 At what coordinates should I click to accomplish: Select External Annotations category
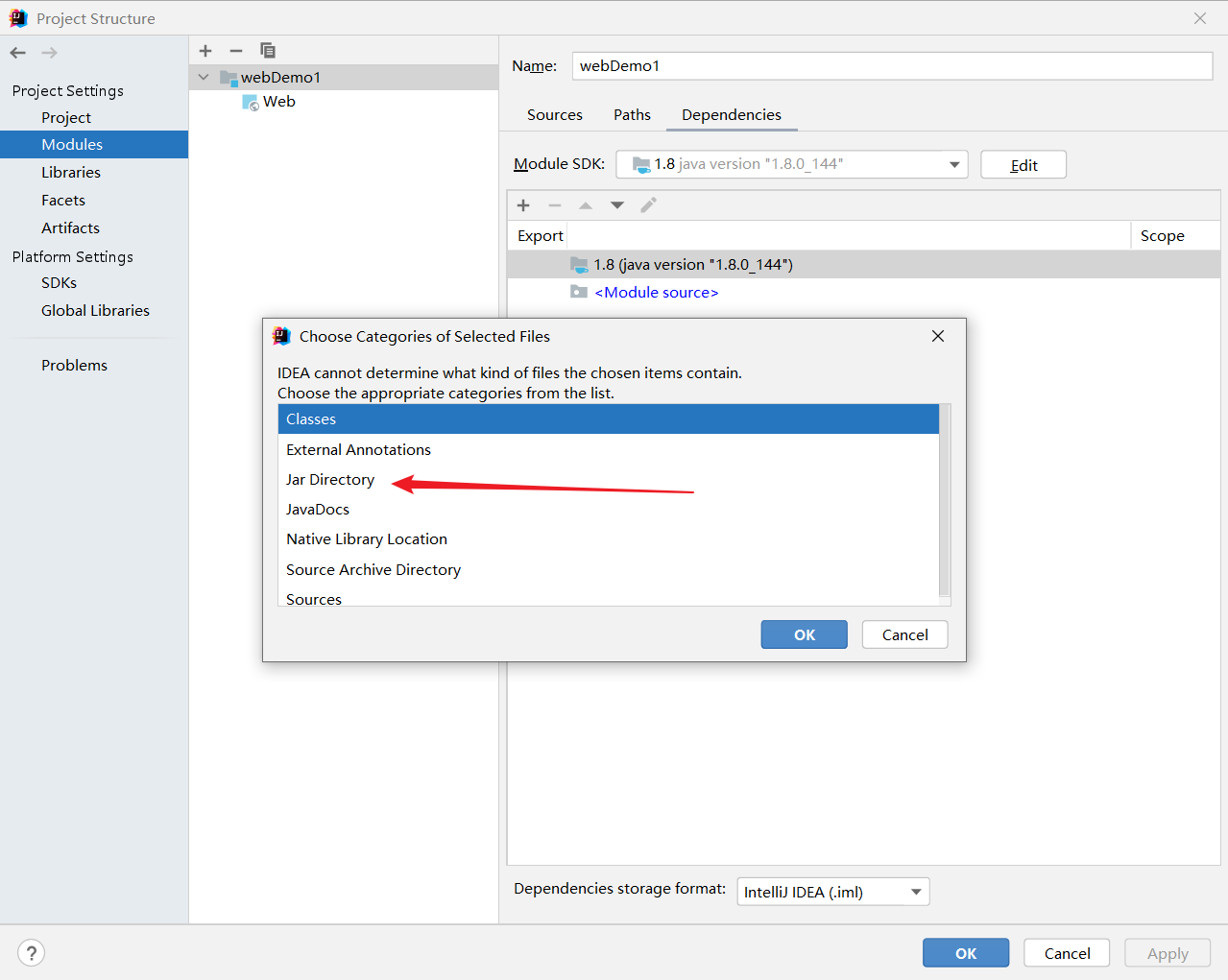tap(608, 450)
